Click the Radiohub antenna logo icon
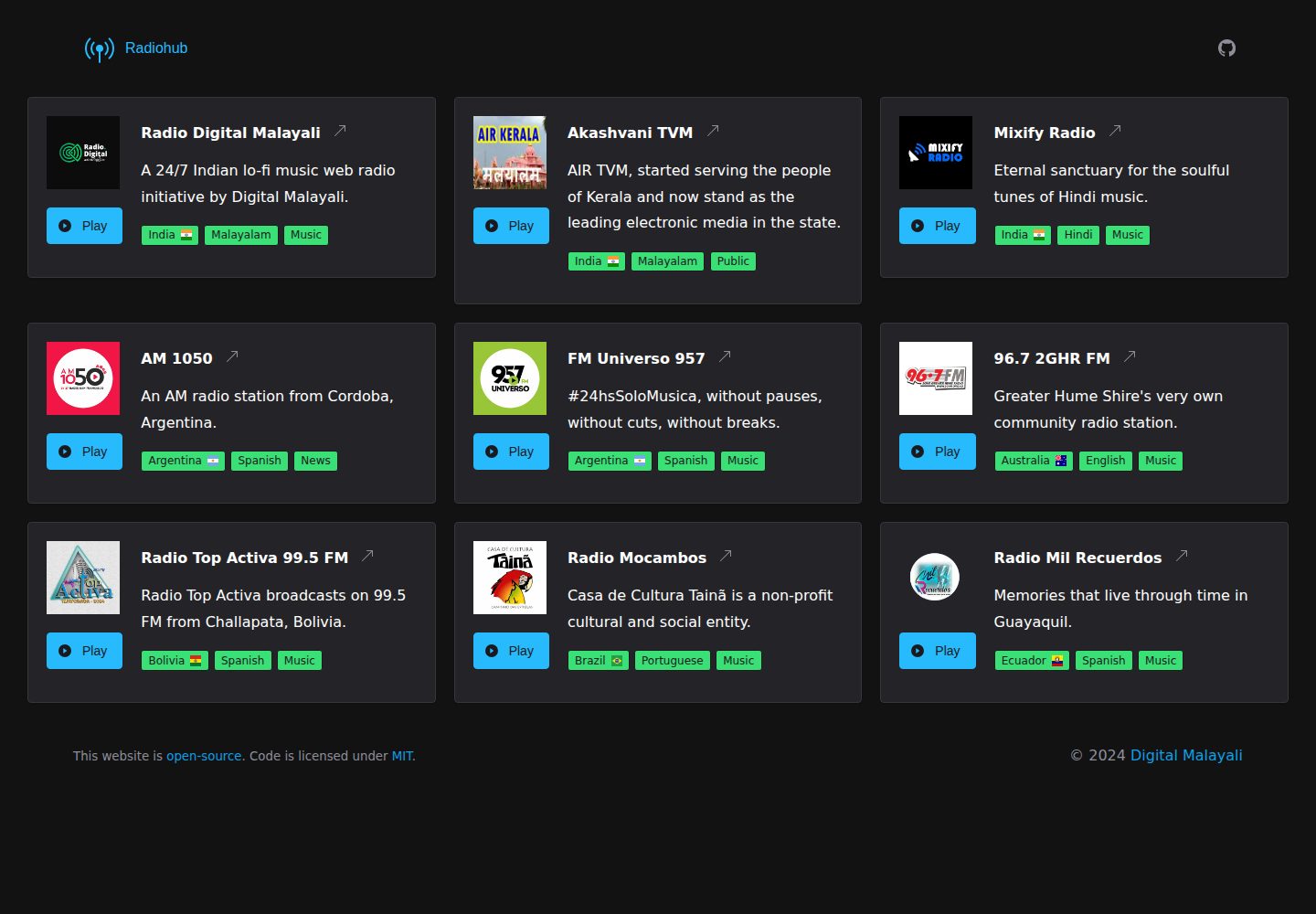The height and width of the screenshot is (914, 1316). pos(100,48)
